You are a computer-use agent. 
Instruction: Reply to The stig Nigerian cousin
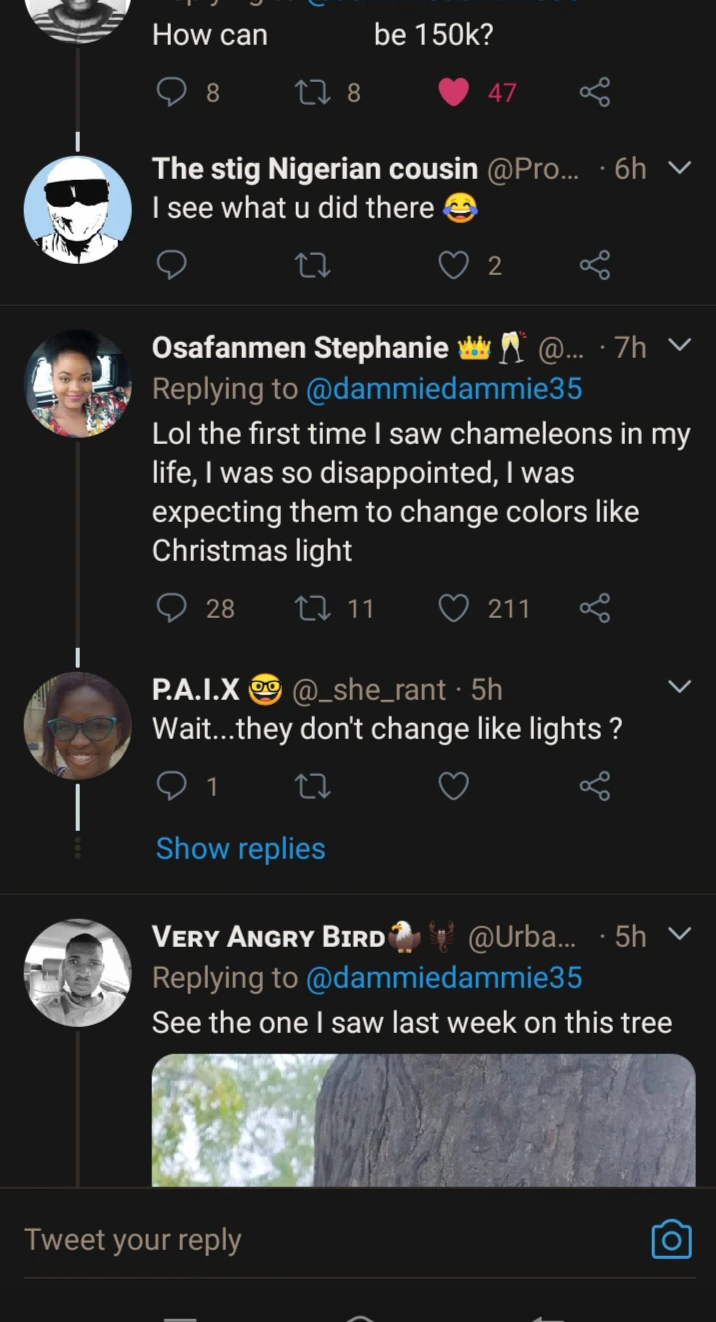click(173, 265)
